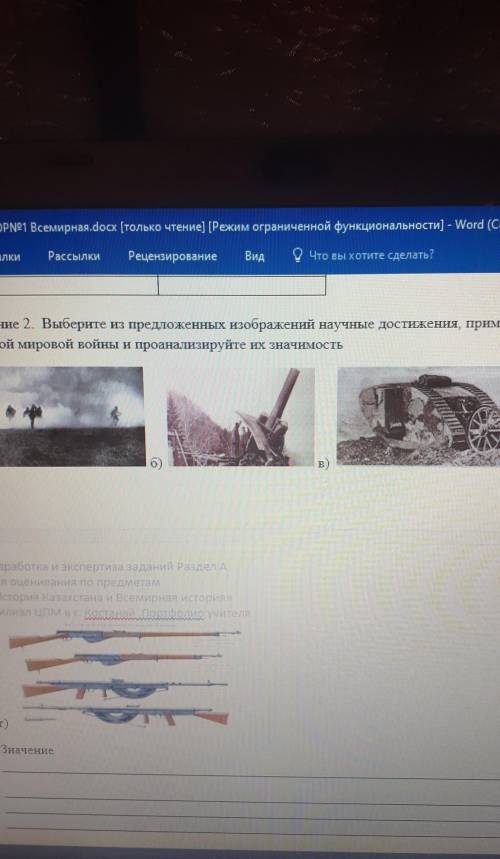Open the Рассылки ribbon tab
The height and width of the screenshot is (859, 500).
click(x=74, y=256)
